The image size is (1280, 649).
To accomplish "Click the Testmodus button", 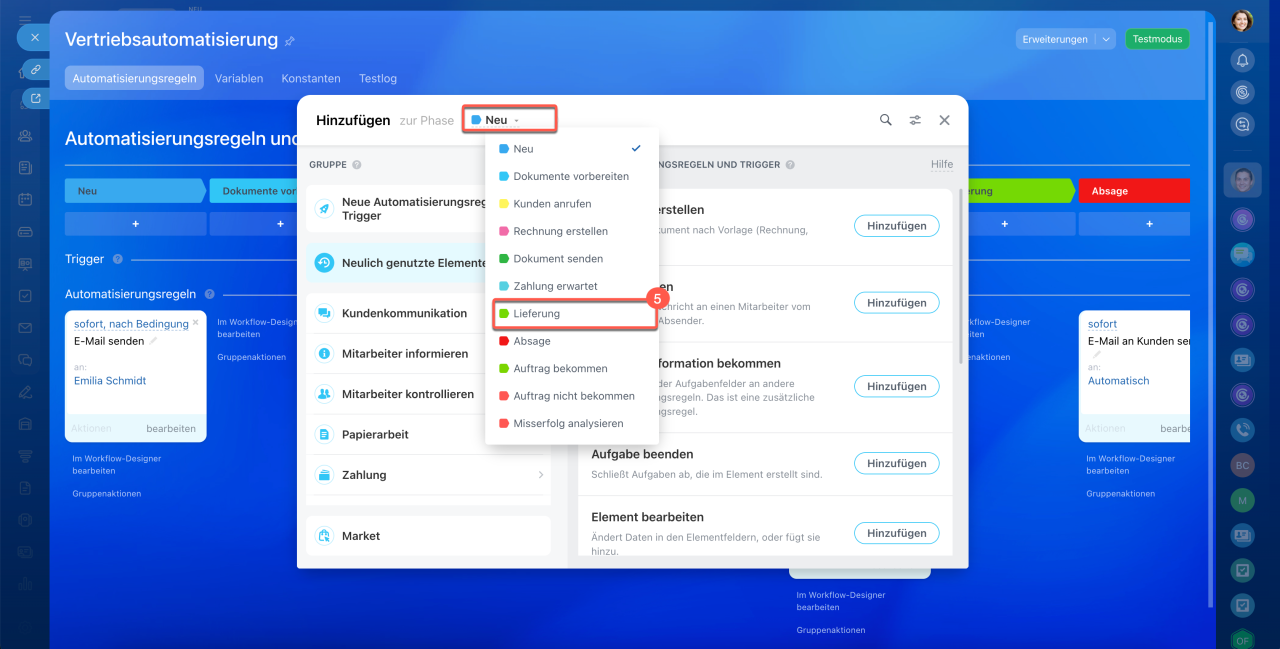I will tap(1157, 39).
